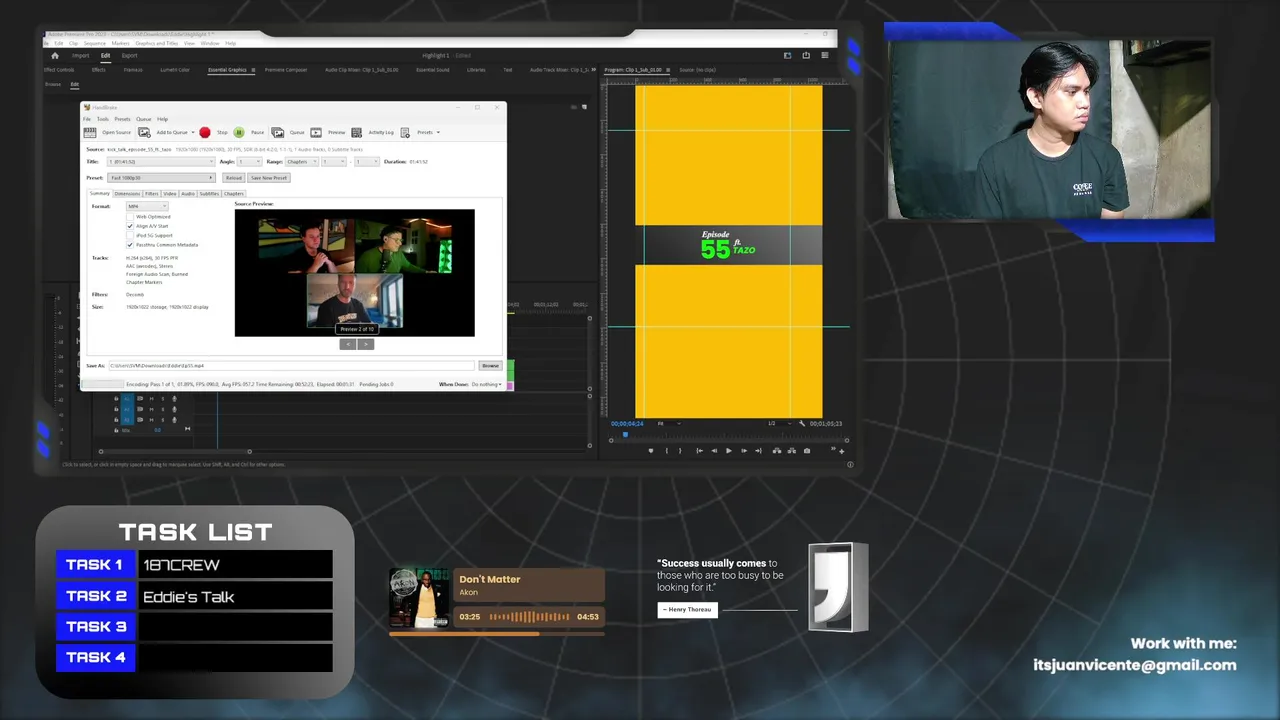Click the Button Editor plus icon
The image size is (1280, 720).
point(841,452)
